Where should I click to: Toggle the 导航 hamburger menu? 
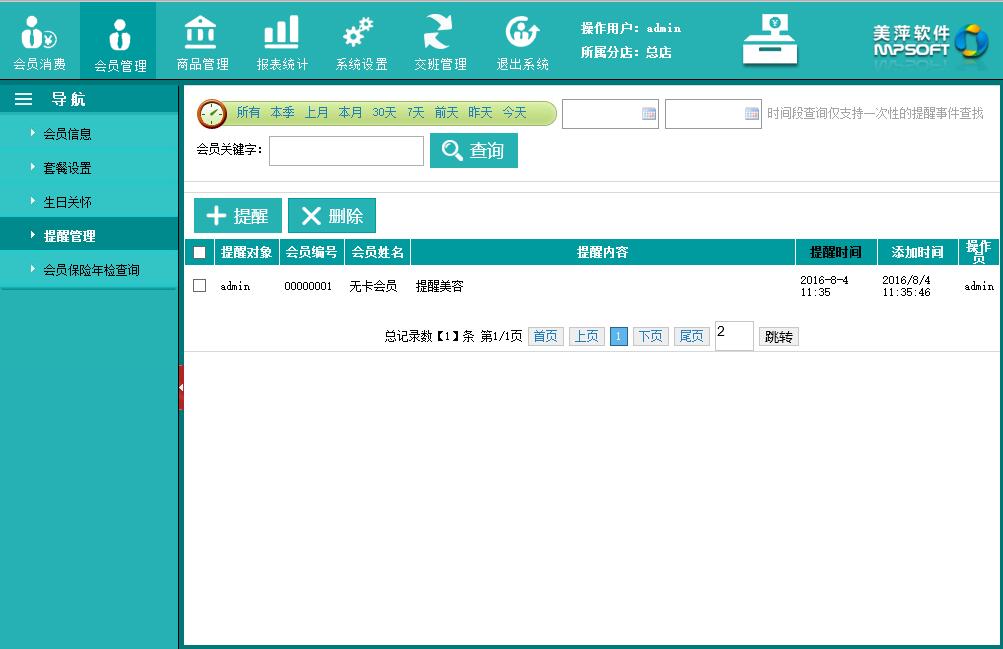click(x=23, y=99)
